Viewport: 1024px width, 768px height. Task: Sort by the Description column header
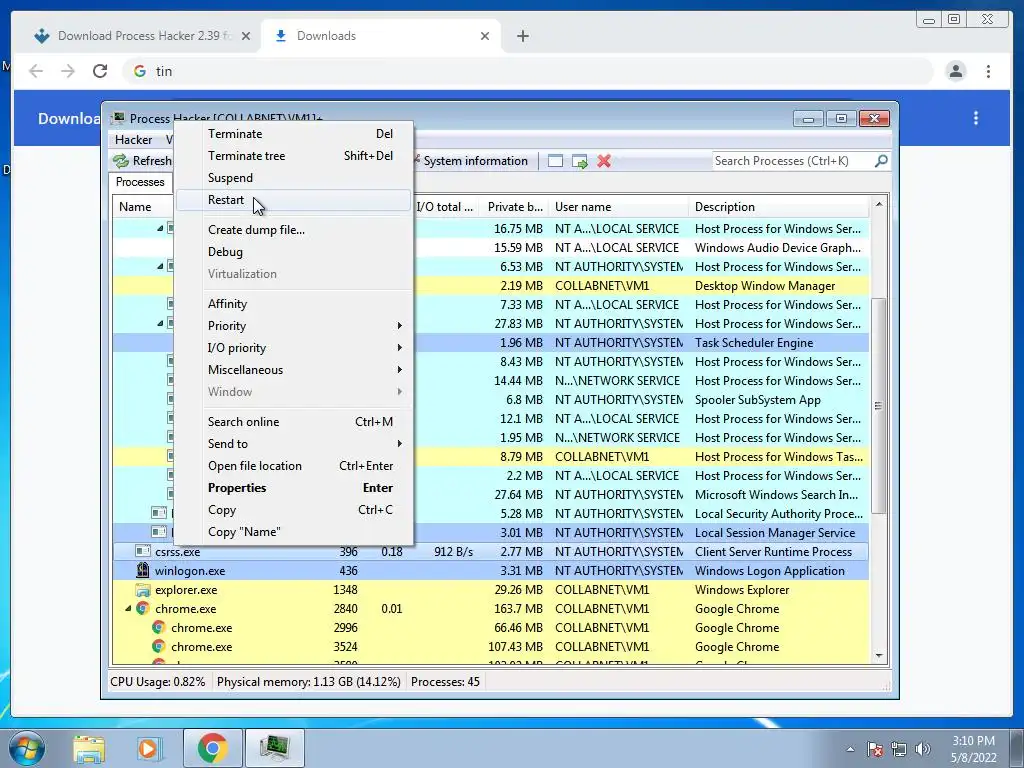click(779, 207)
